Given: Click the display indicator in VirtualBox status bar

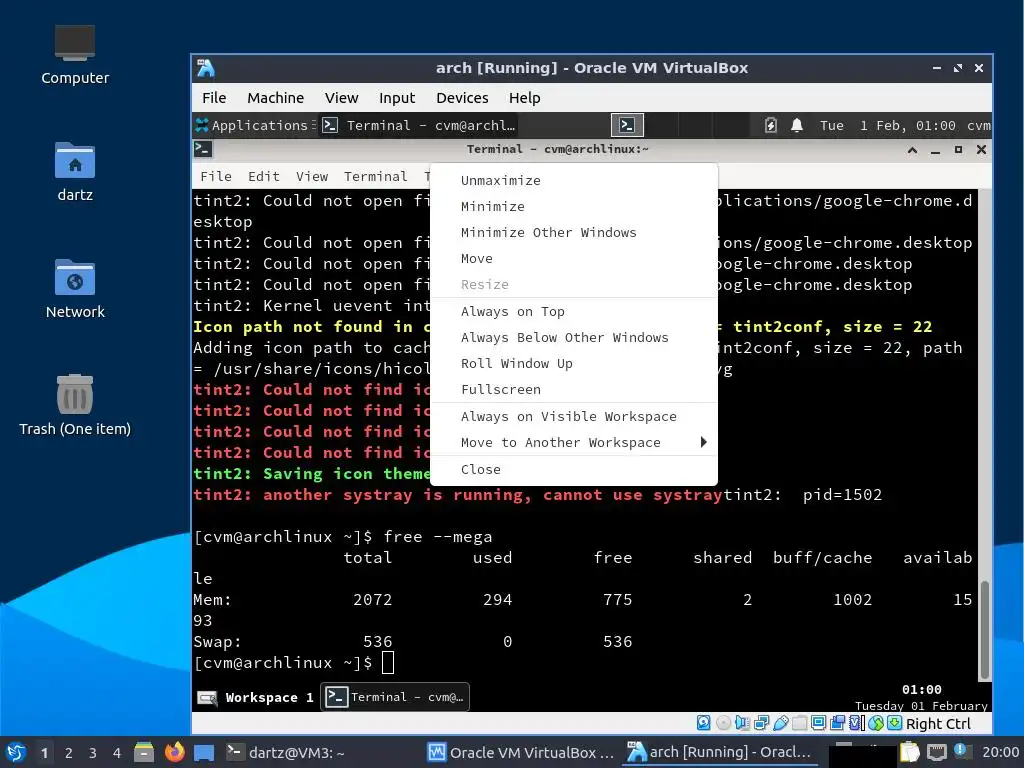Looking at the screenshot, I should tap(818, 723).
